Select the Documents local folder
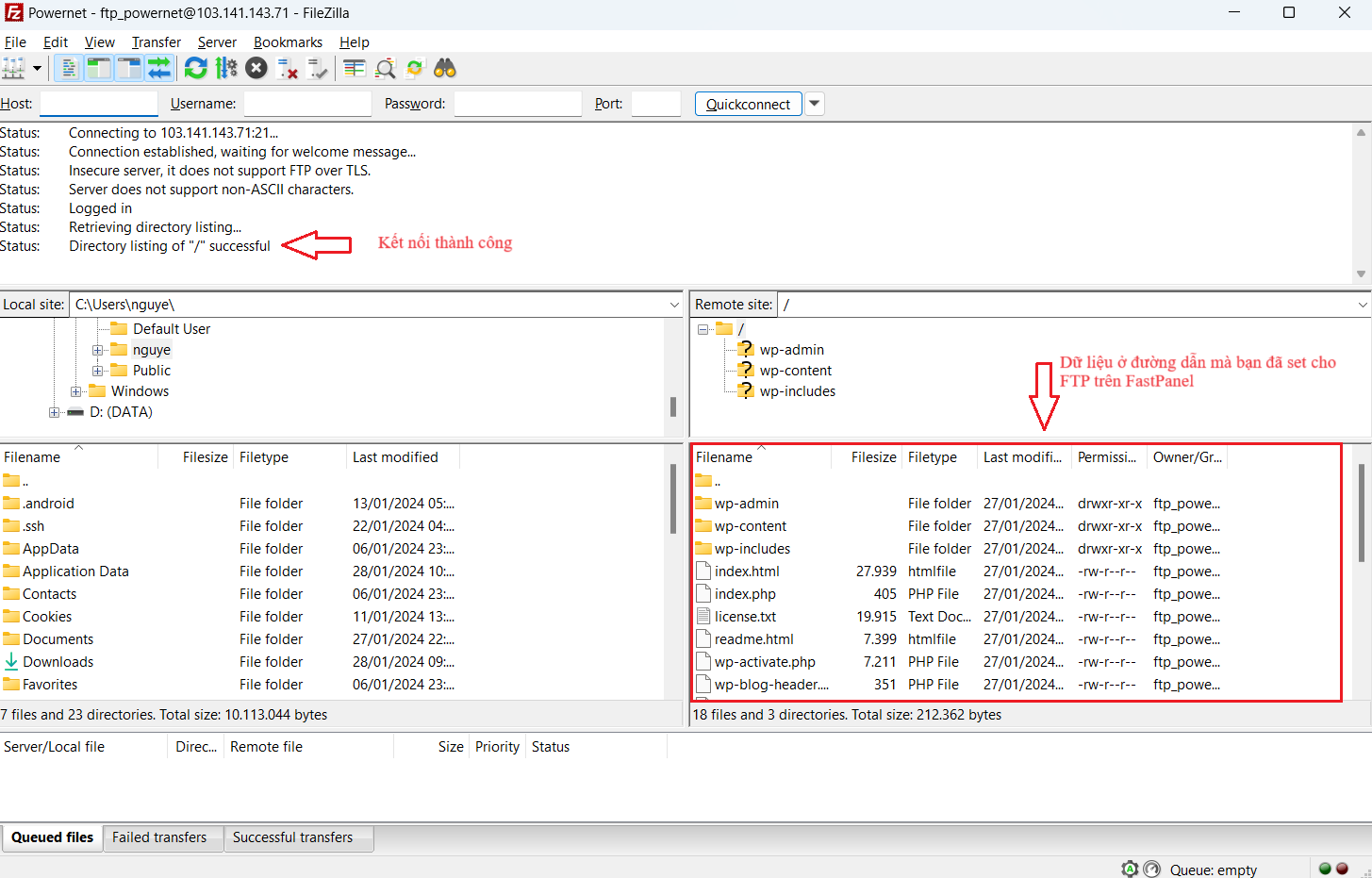The width and height of the screenshot is (1372, 878). pos(58,639)
